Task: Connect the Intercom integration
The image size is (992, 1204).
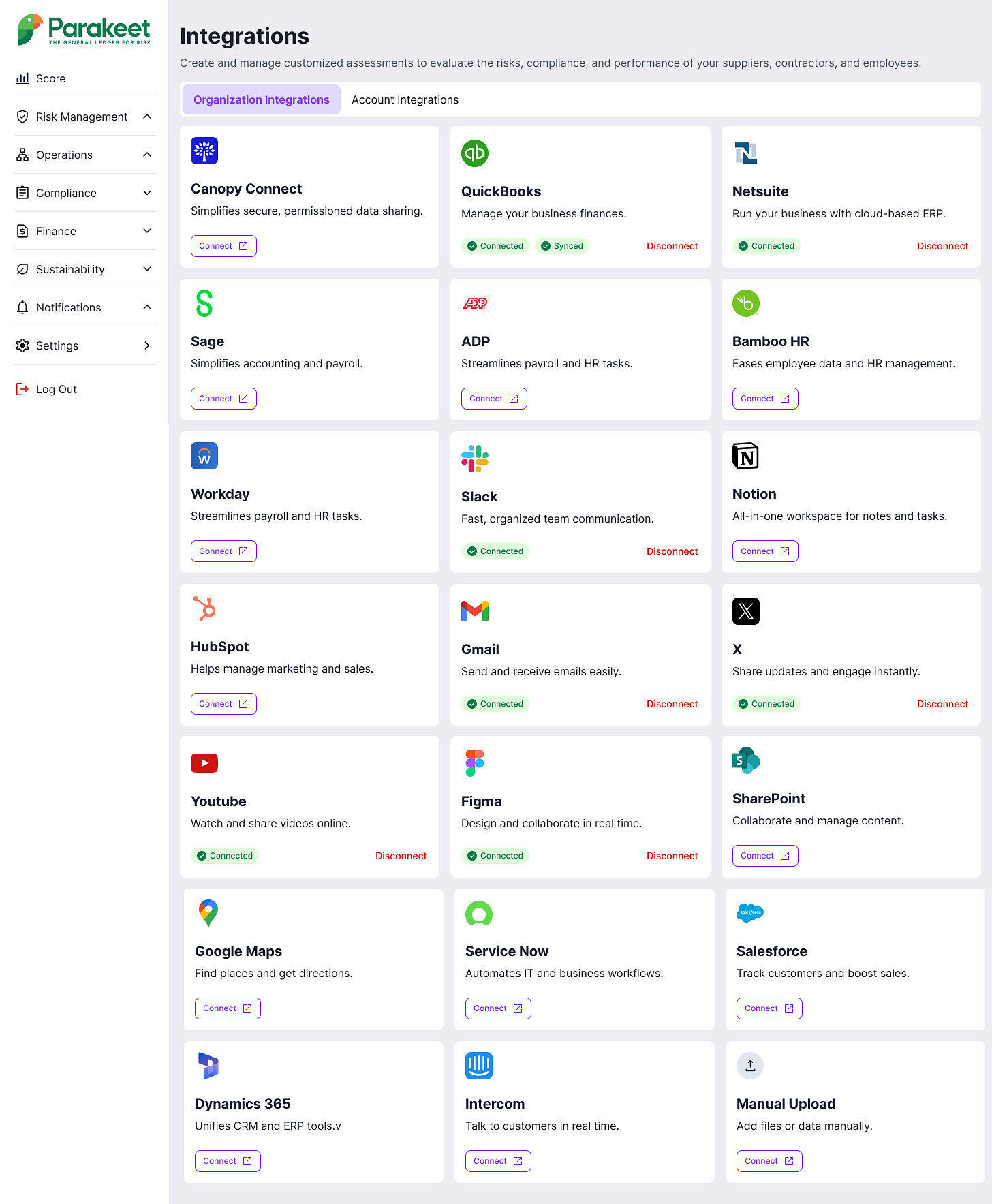Action: pos(498,1161)
